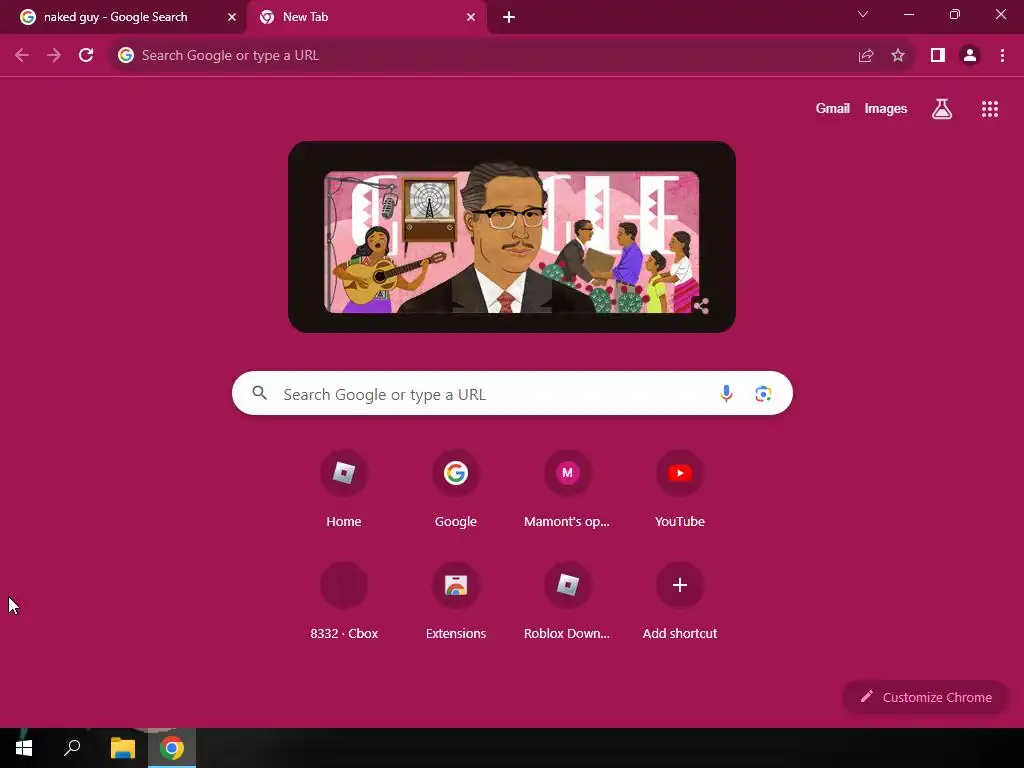Open the Windows Start menu
Image resolution: width=1024 pixels, height=768 pixels.
point(24,748)
